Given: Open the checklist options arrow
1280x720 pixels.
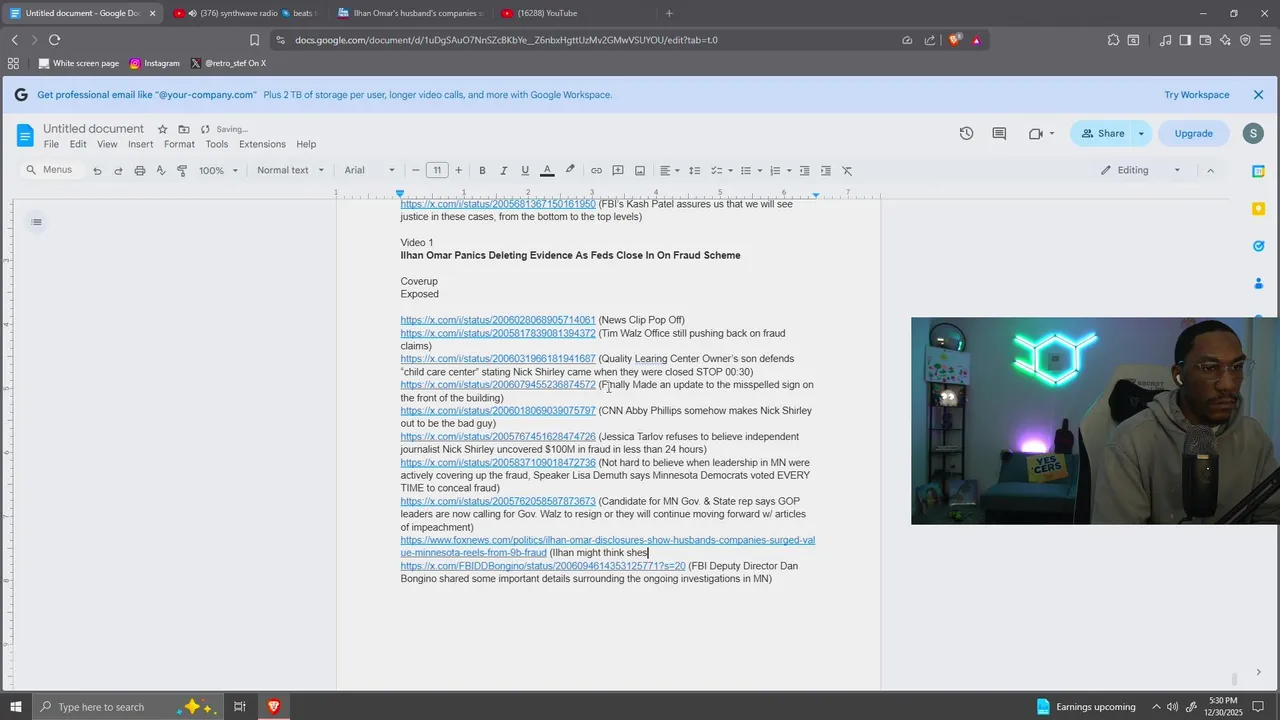Looking at the screenshot, I should pos(730,171).
